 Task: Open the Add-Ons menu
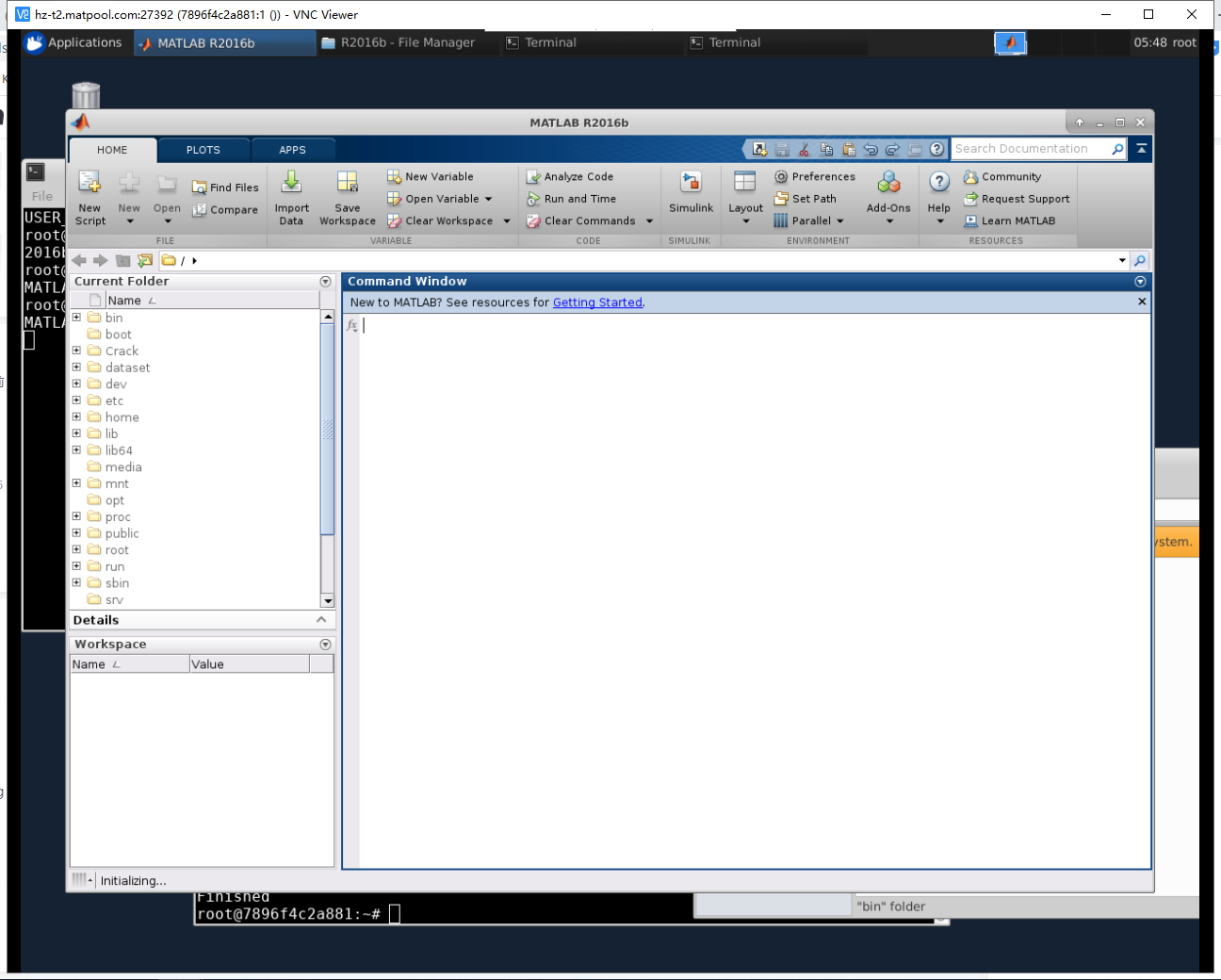(x=888, y=198)
